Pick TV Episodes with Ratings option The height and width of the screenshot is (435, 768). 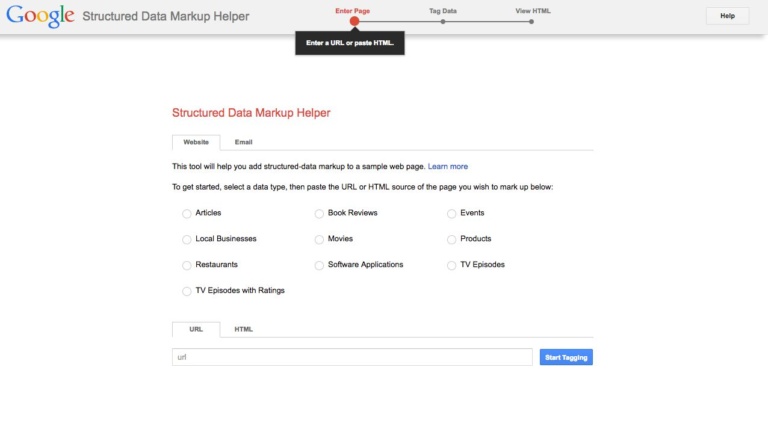coord(187,291)
